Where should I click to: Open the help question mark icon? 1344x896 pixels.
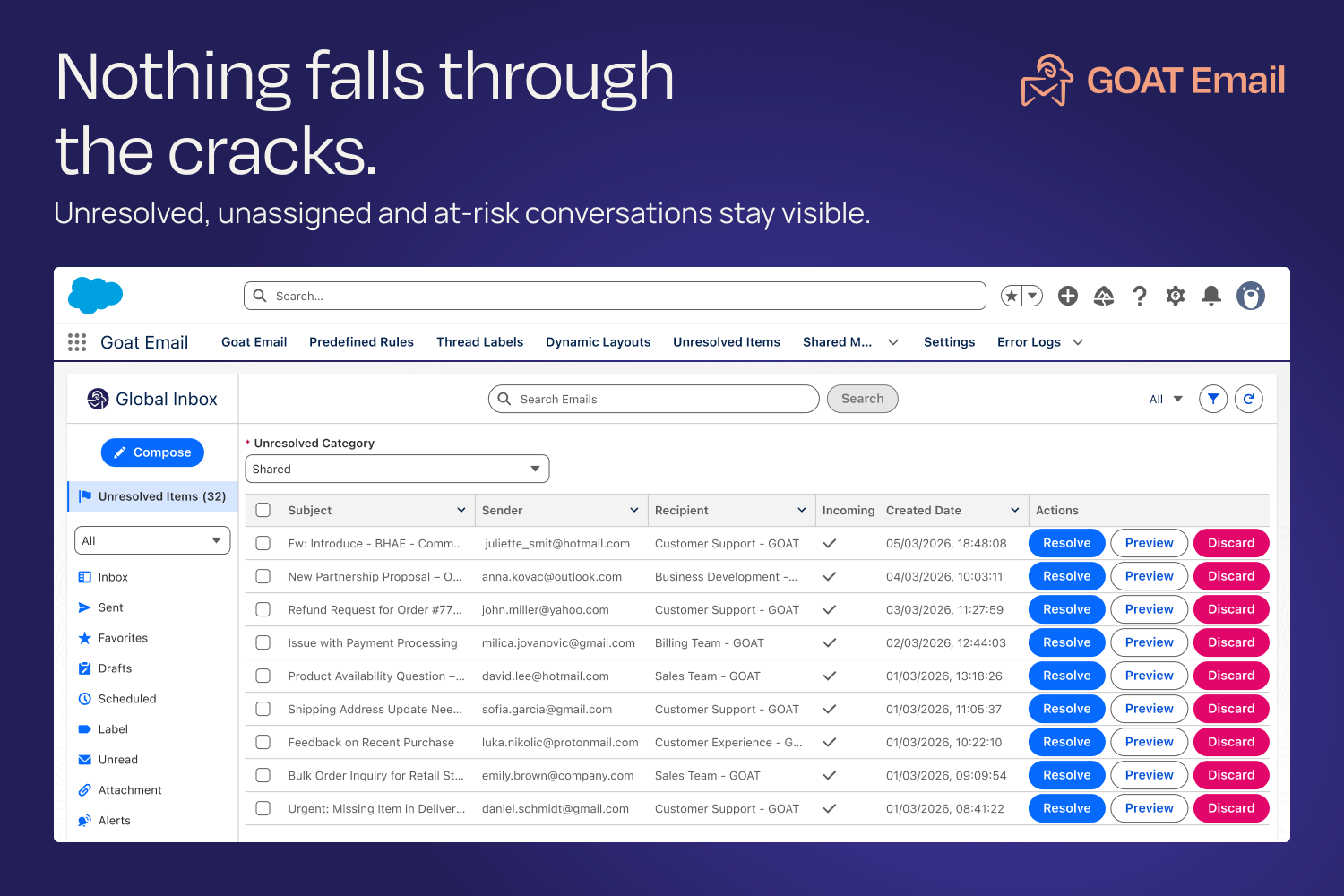1140,296
